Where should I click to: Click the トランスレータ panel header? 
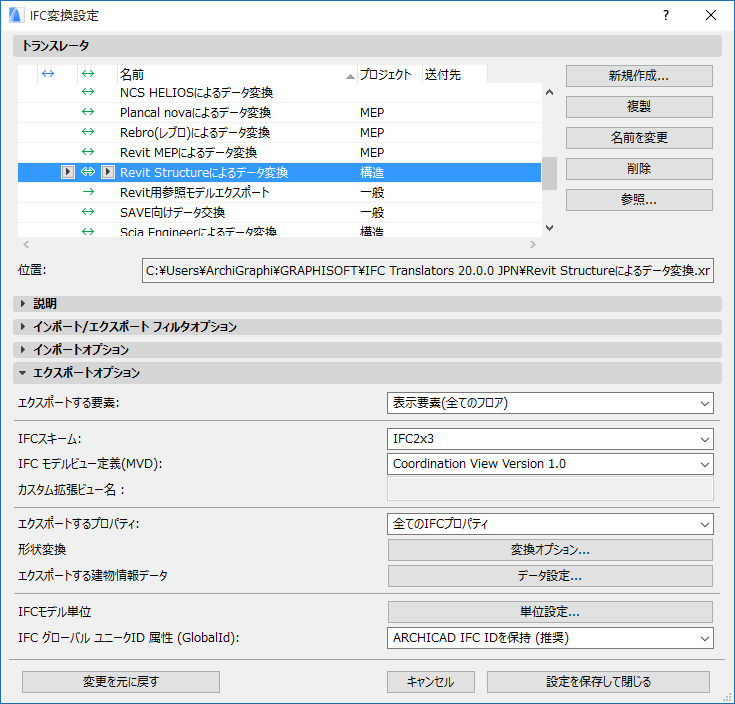367,46
